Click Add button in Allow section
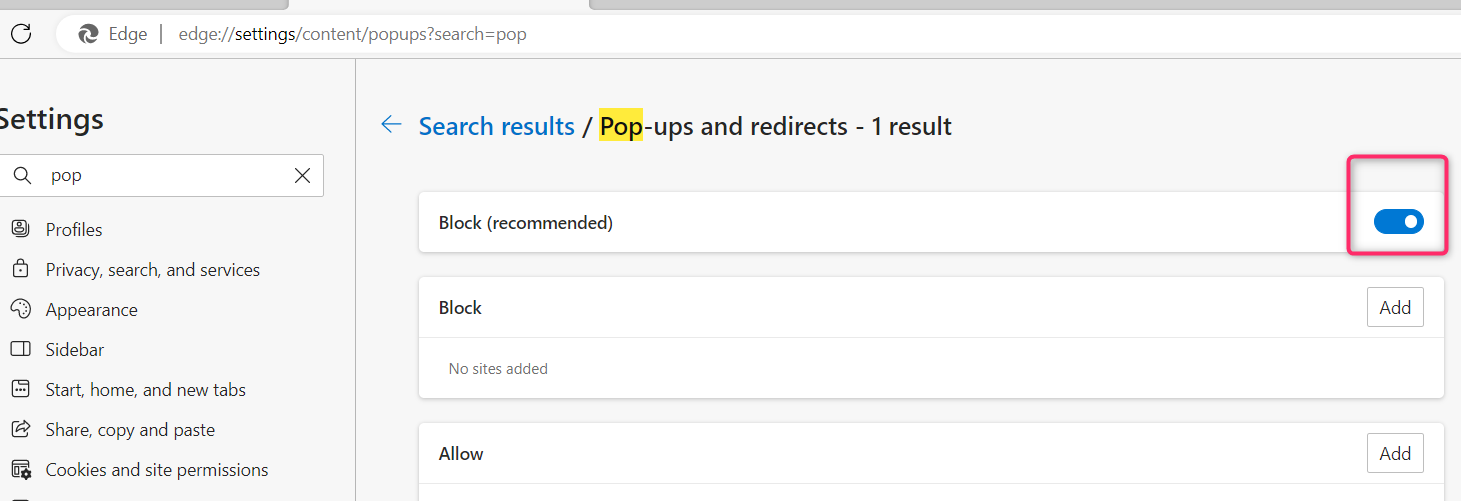 [1395, 454]
